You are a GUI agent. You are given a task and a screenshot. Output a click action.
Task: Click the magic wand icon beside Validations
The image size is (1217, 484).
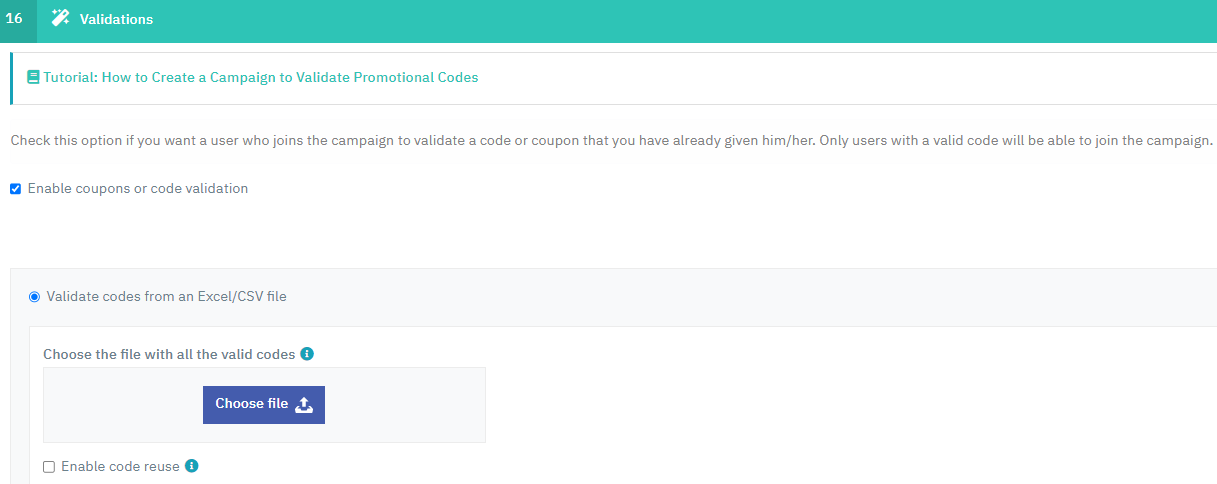(61, 18)
